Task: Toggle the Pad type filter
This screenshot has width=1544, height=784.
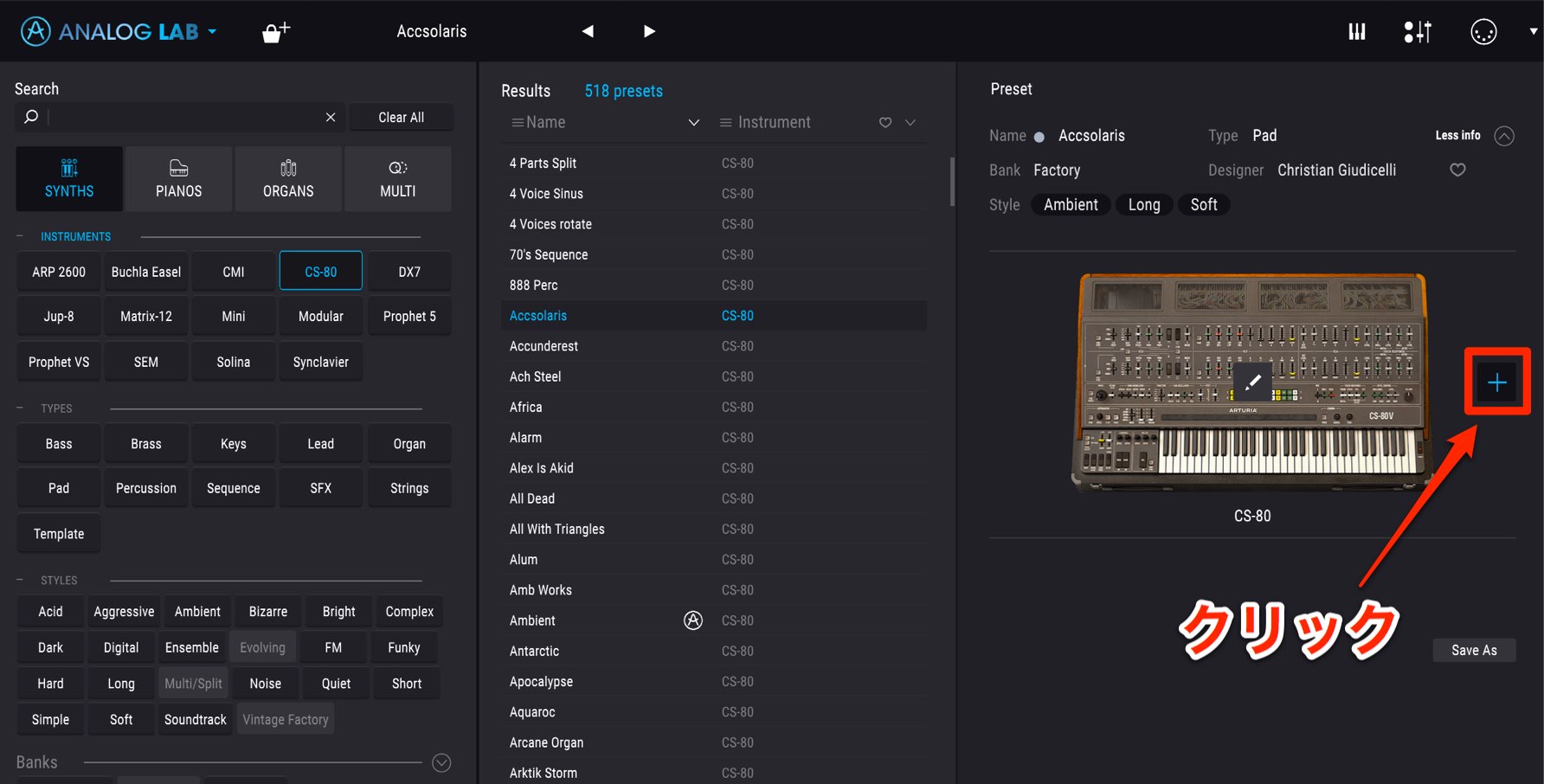Action: (x=59, y=488)
